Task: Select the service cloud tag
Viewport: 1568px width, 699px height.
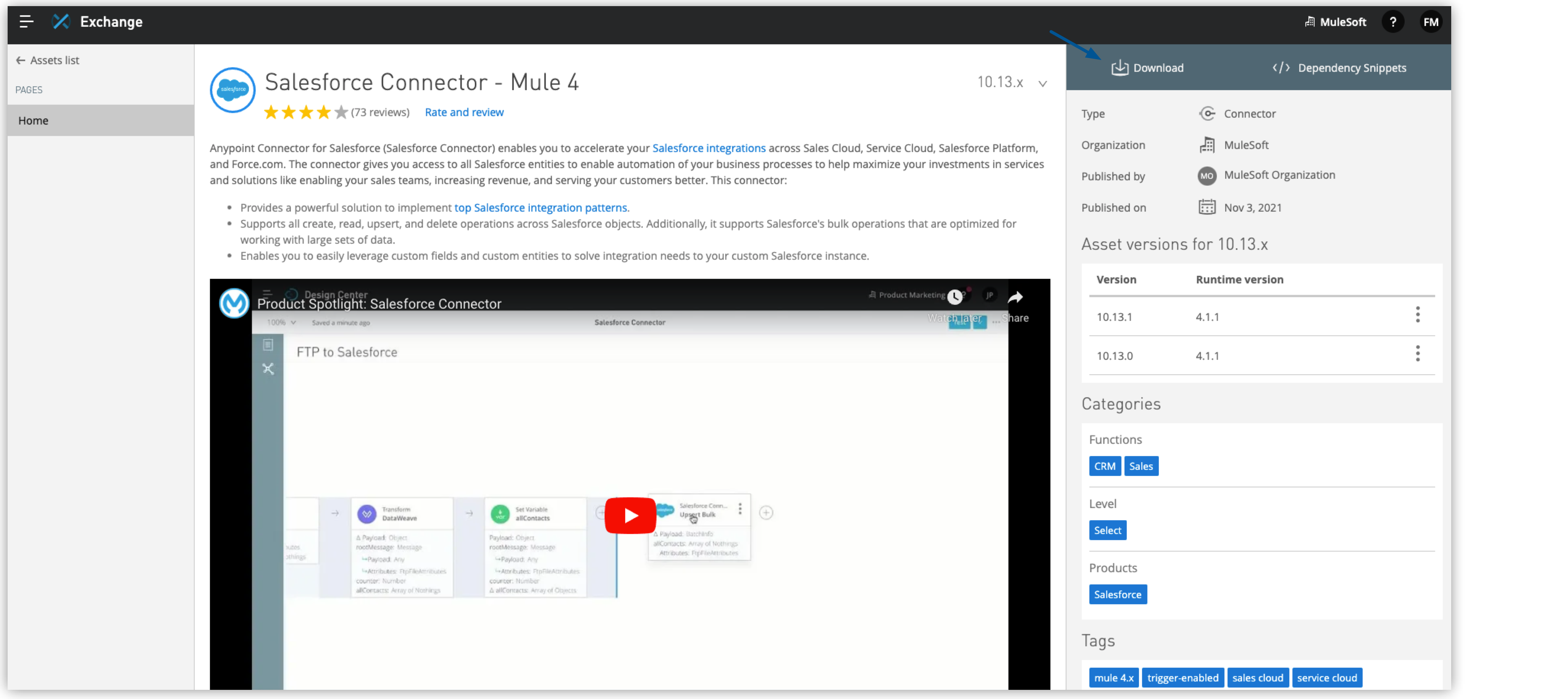Action: coord(1328,677)
